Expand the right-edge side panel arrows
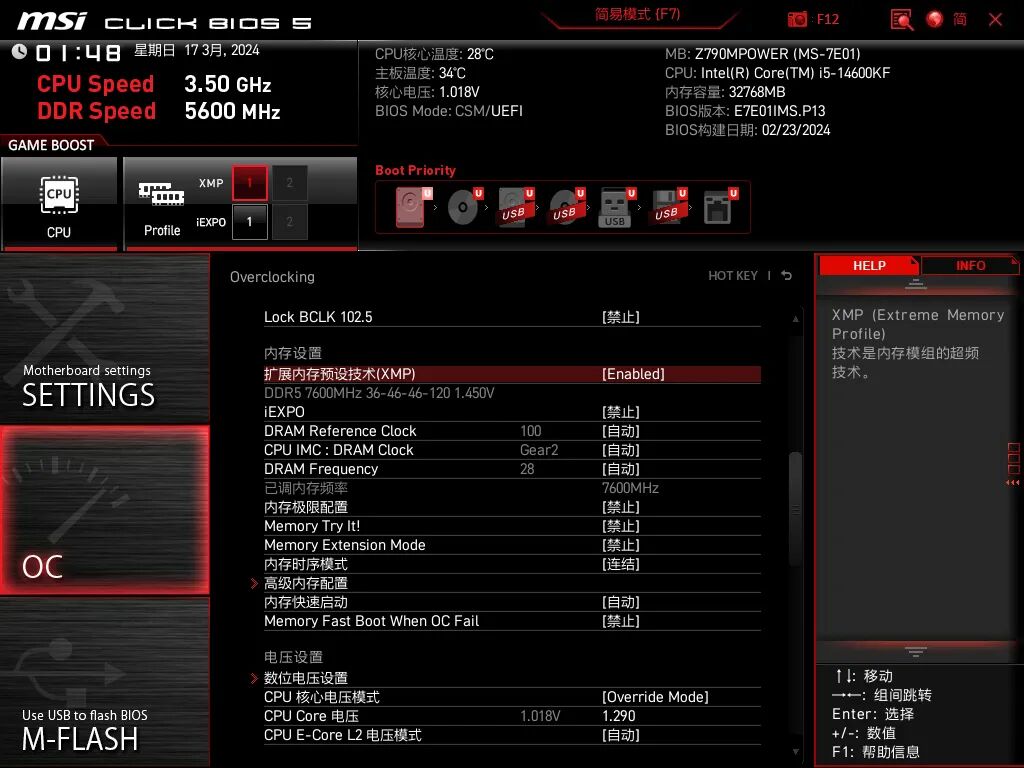This screenshot has height=768, width=1024. tap(1013, 483)
